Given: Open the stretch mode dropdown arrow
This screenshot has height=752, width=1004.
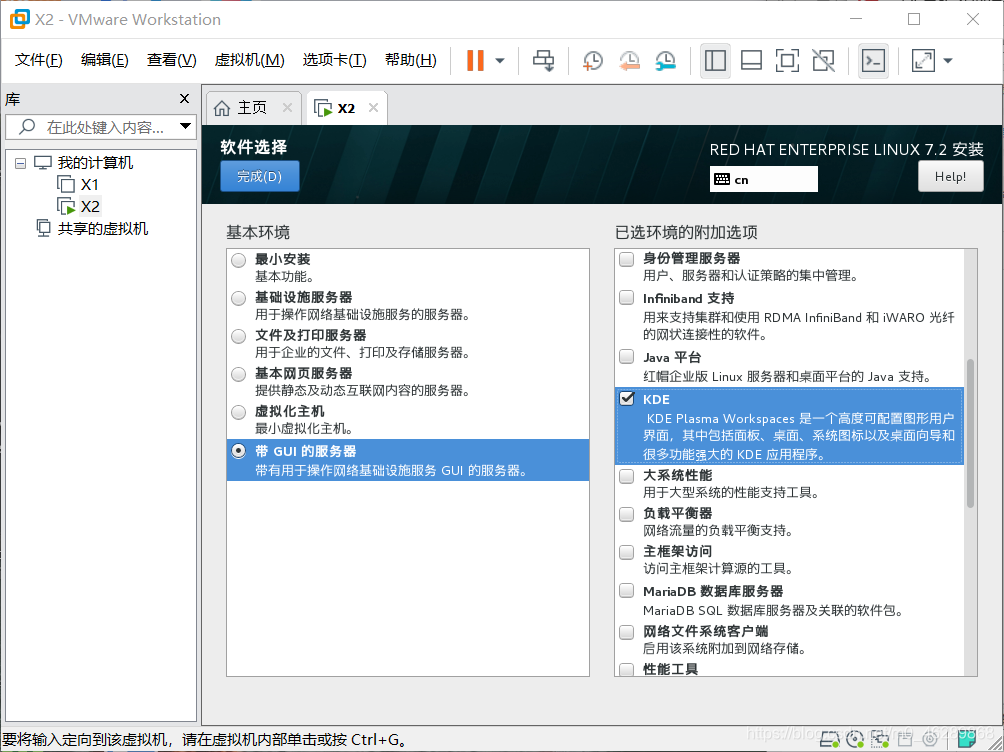Looking at the screenshot, I should (x=948, y=61).
